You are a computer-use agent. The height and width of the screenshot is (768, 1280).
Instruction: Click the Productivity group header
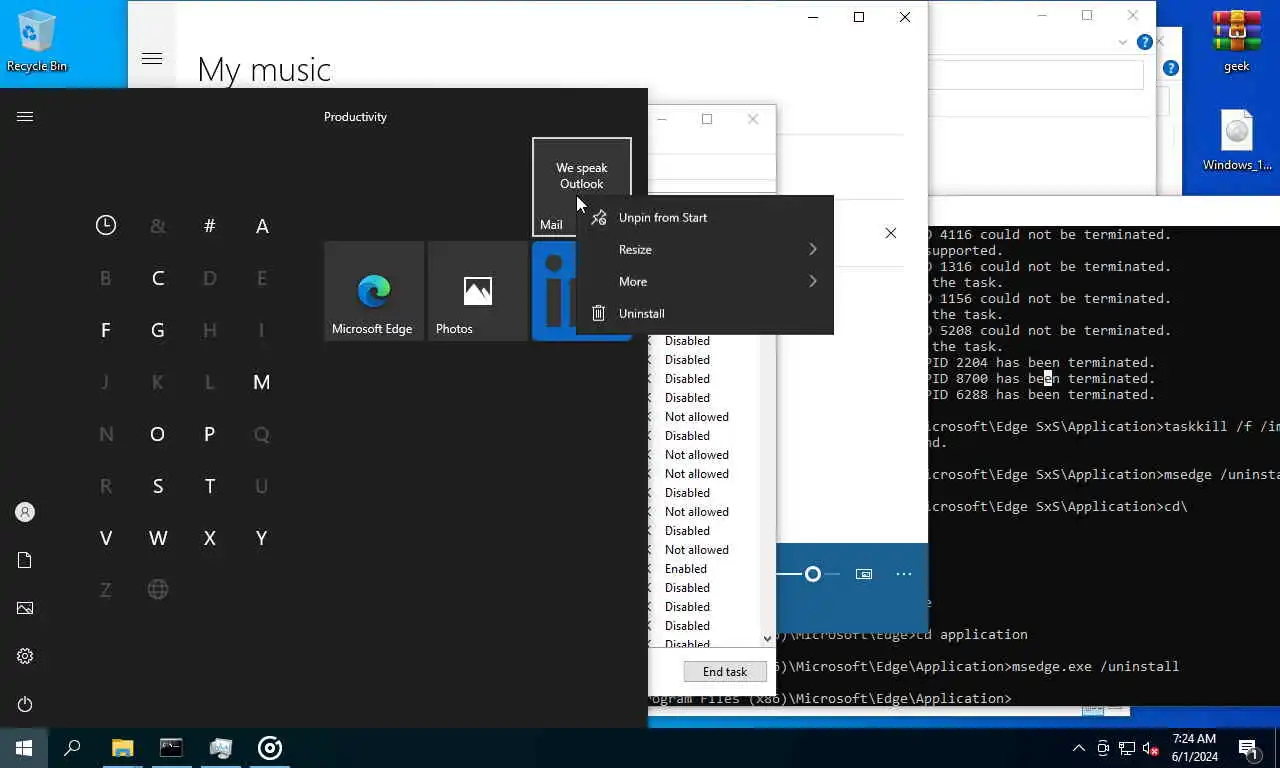355,117
